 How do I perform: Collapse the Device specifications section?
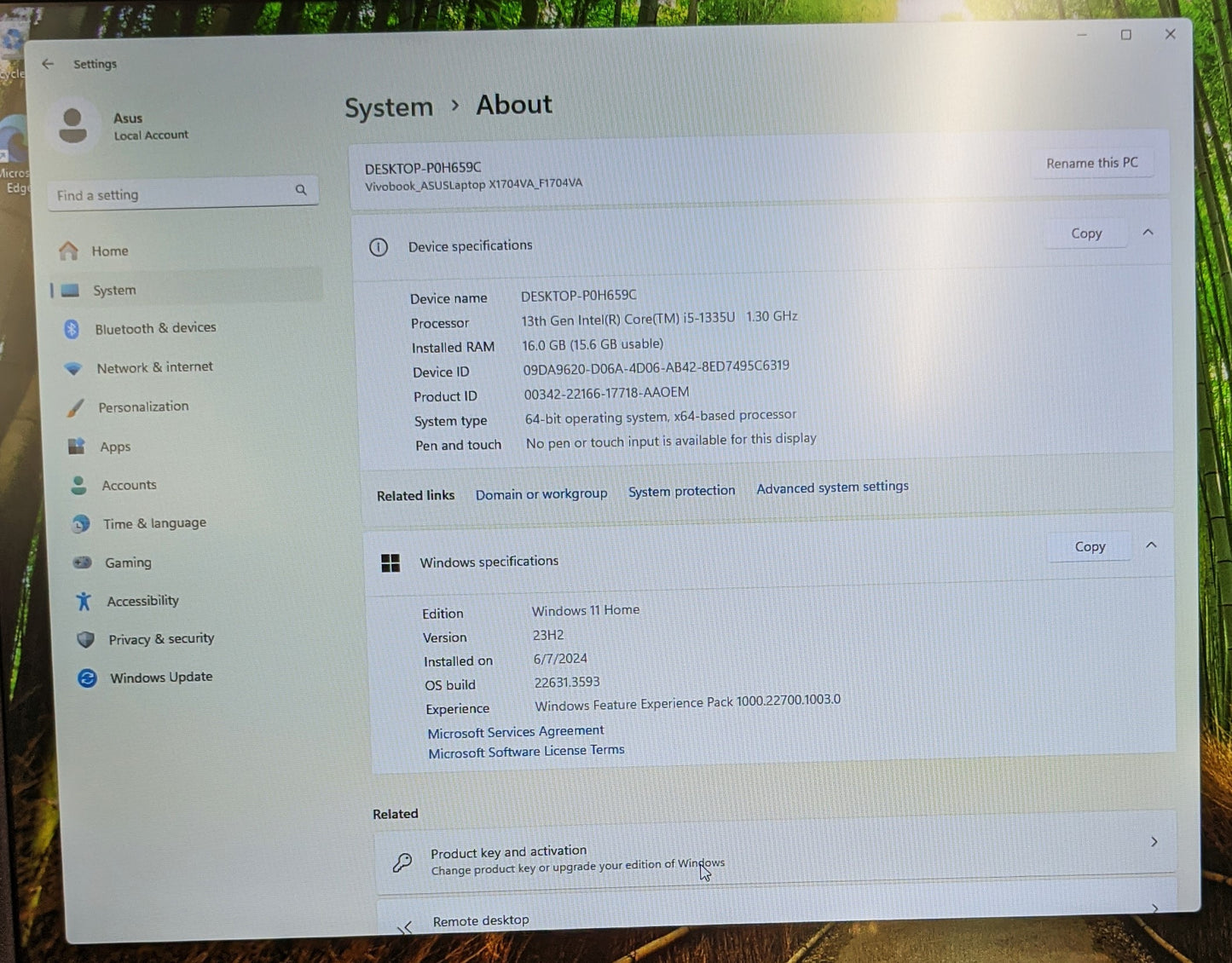(1148, 233)
